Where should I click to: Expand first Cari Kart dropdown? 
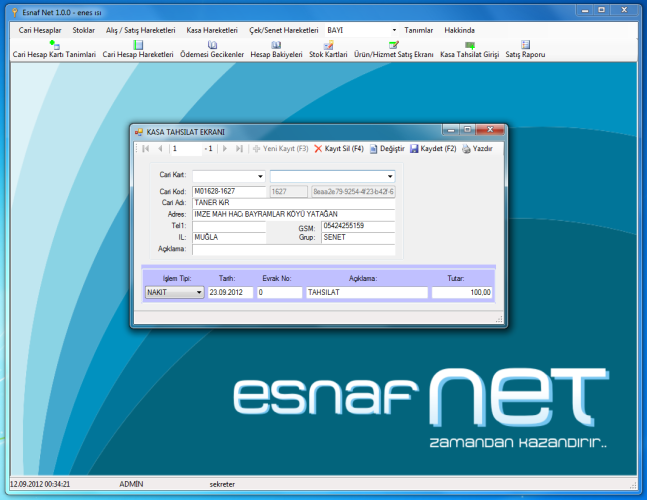point(260,176)
